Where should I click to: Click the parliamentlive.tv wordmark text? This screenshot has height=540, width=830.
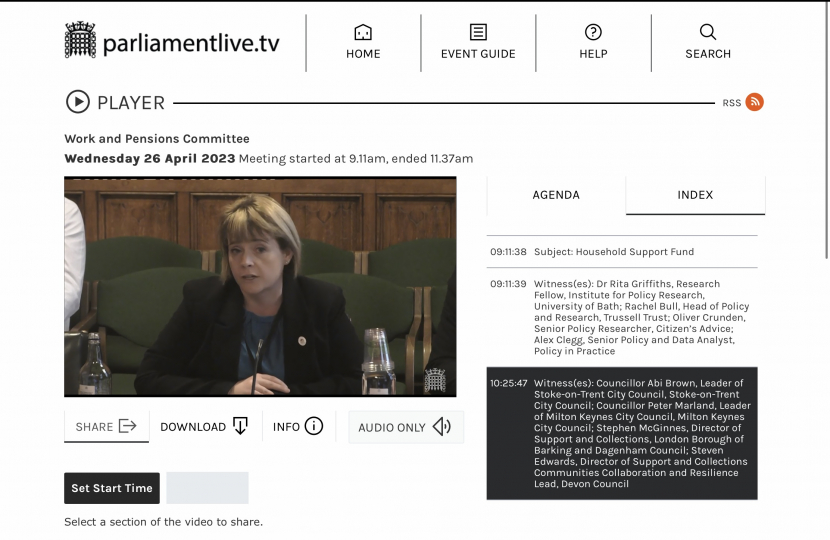[x=191, y=43]
